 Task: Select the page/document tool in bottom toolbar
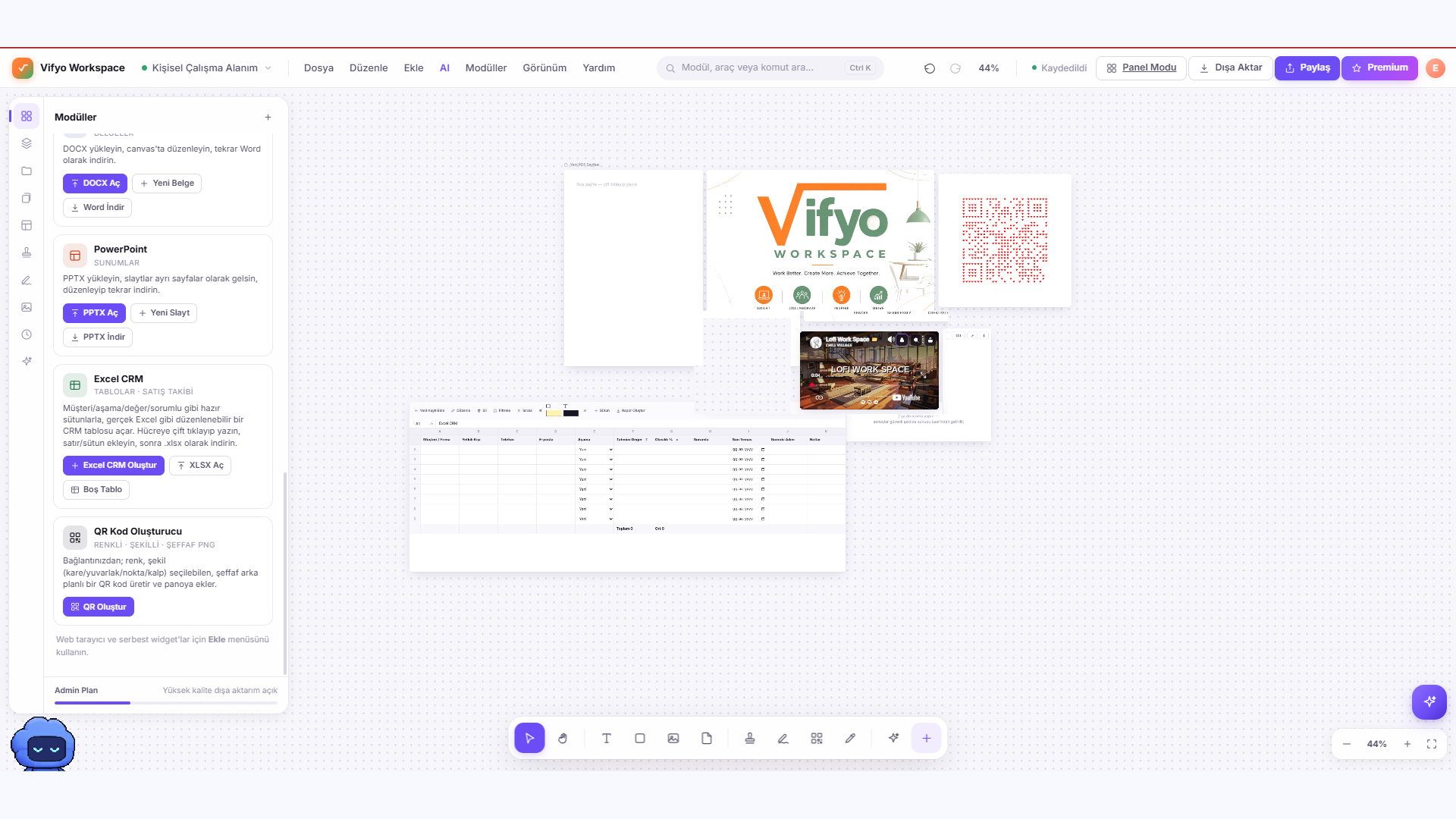pyautogui.click(x=707, y=738)
